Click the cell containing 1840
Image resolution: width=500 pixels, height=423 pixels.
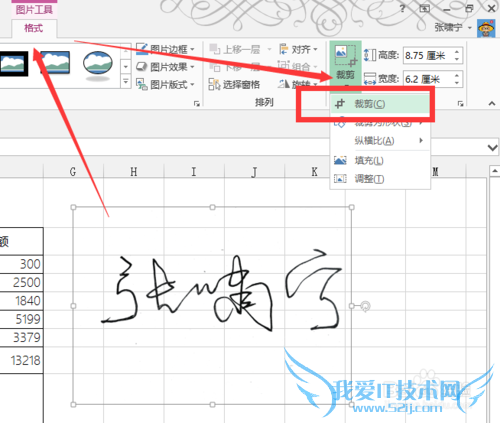click(21, 301)
